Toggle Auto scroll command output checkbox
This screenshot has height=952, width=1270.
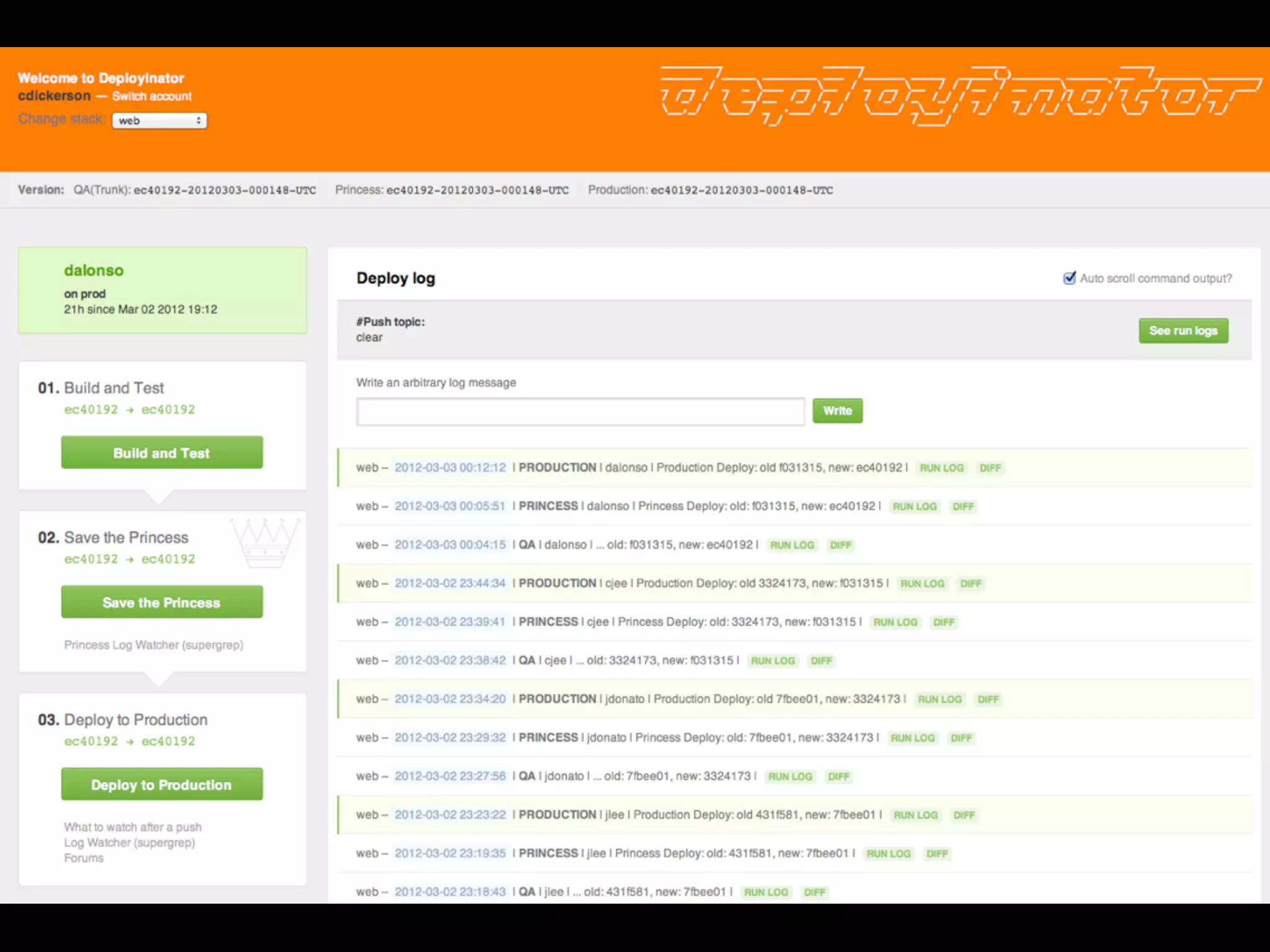[1069, 278]
